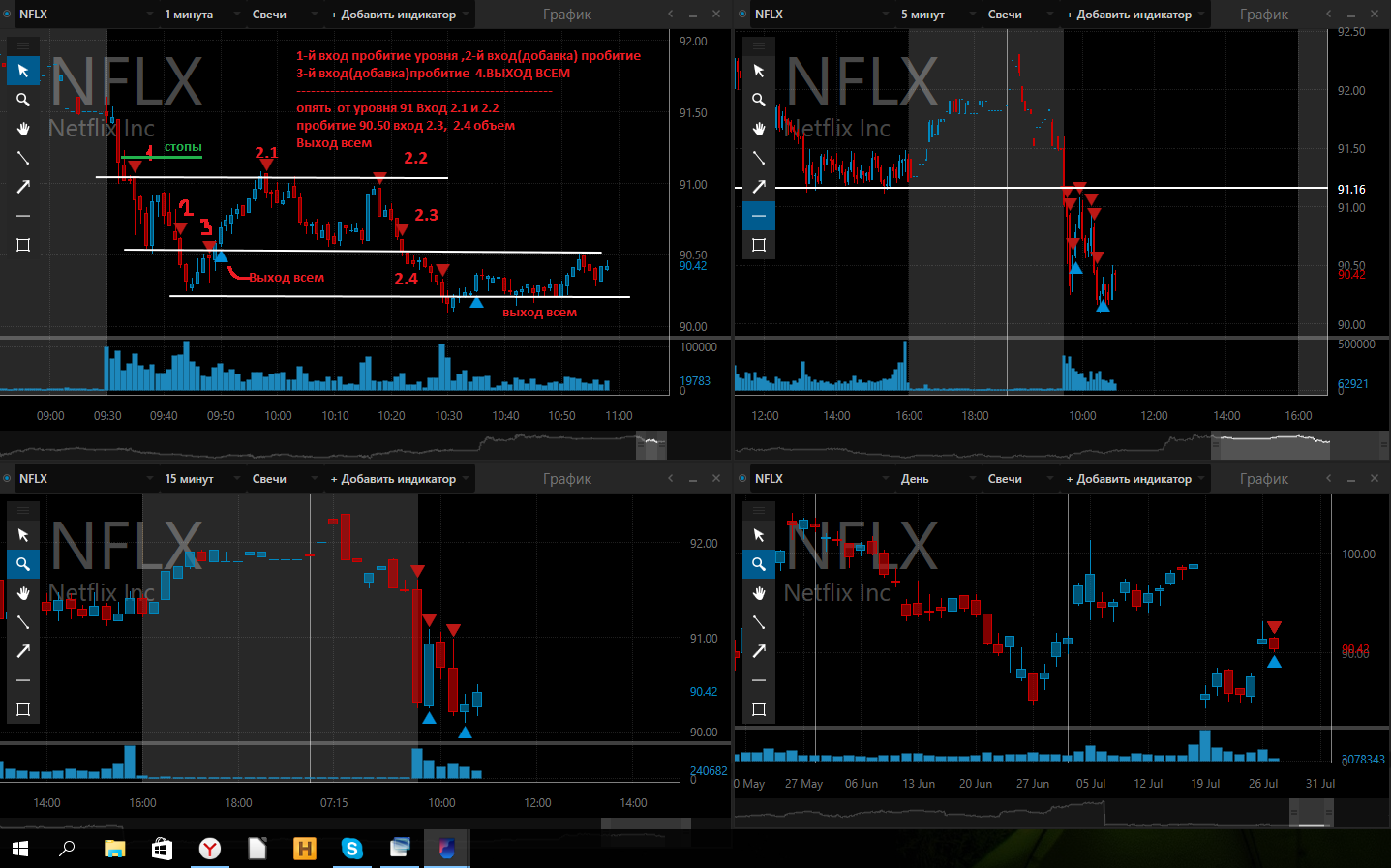Open Microsoft Store from the taskbar
1391x868 pixels.
163,849
